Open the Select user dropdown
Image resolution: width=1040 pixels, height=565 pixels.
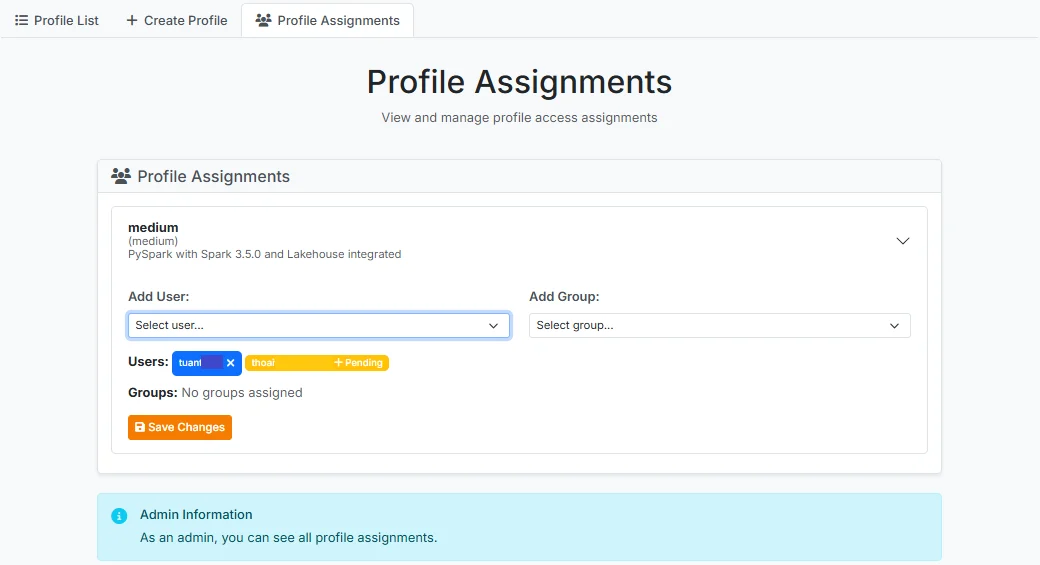pos(319,326)
